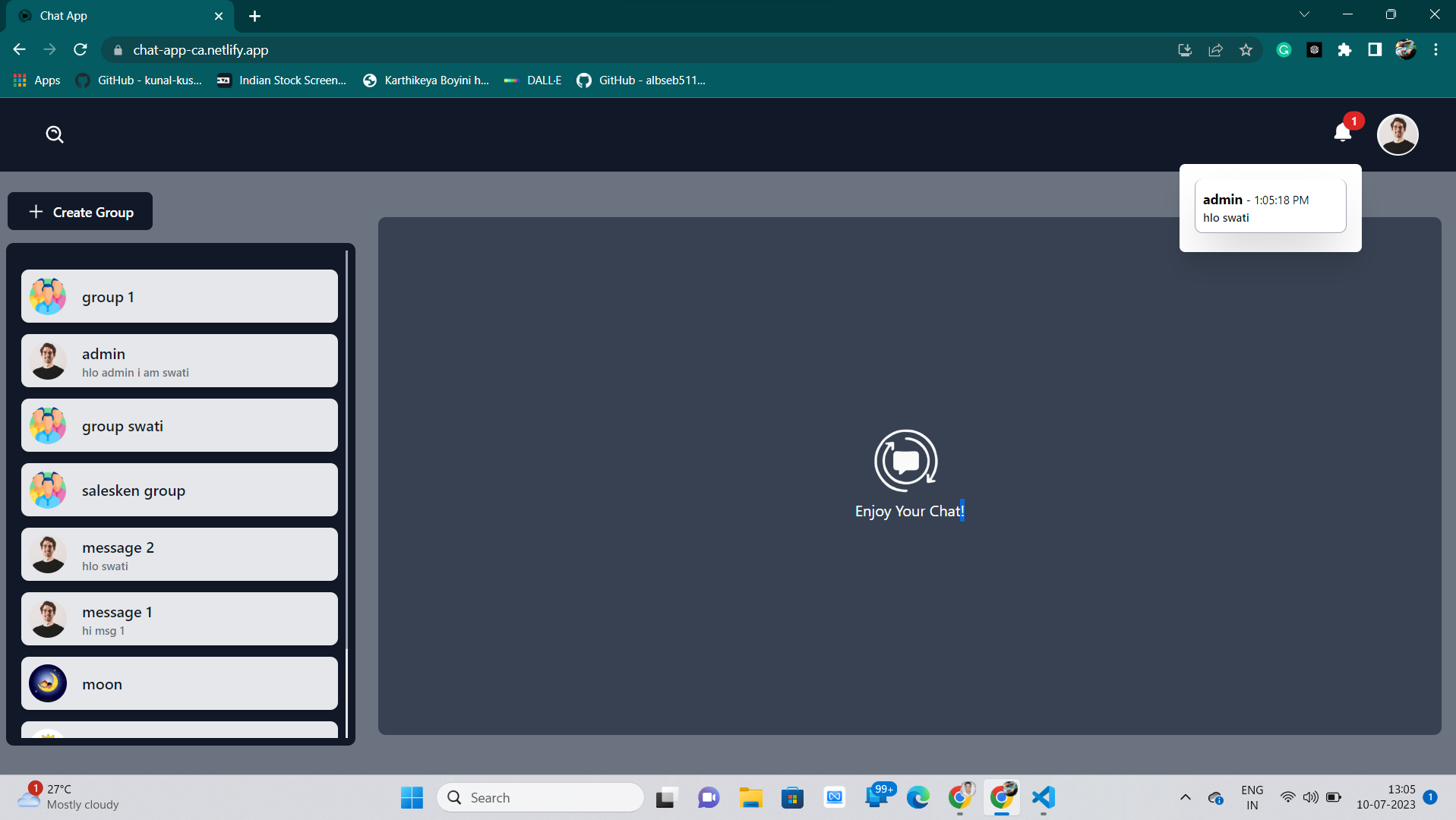Click the moon avatar image
1456x820 pixels.
48,683
